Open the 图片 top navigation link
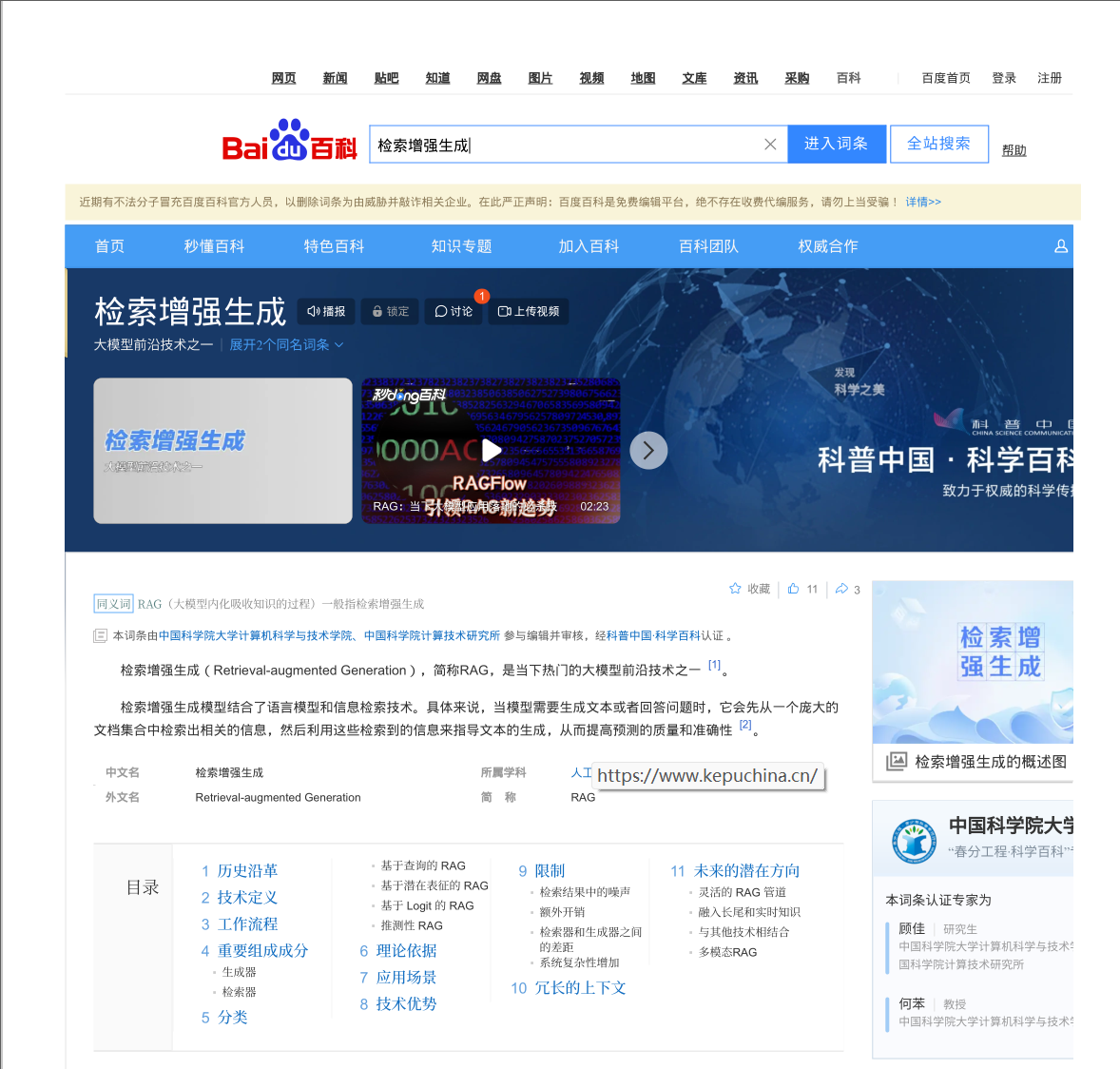 coord(540,78)
